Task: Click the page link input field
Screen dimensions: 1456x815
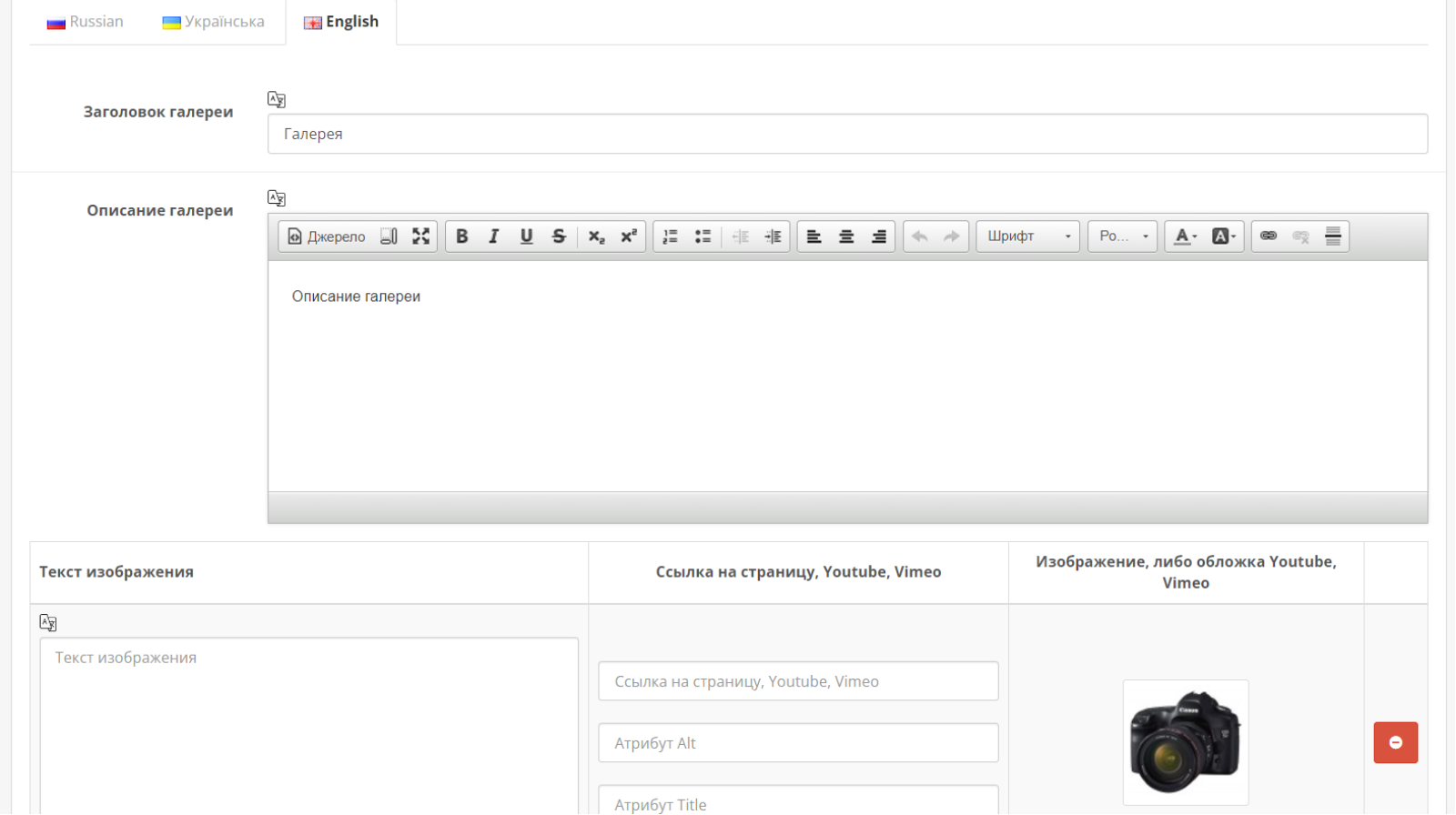Action: (798, 681)
